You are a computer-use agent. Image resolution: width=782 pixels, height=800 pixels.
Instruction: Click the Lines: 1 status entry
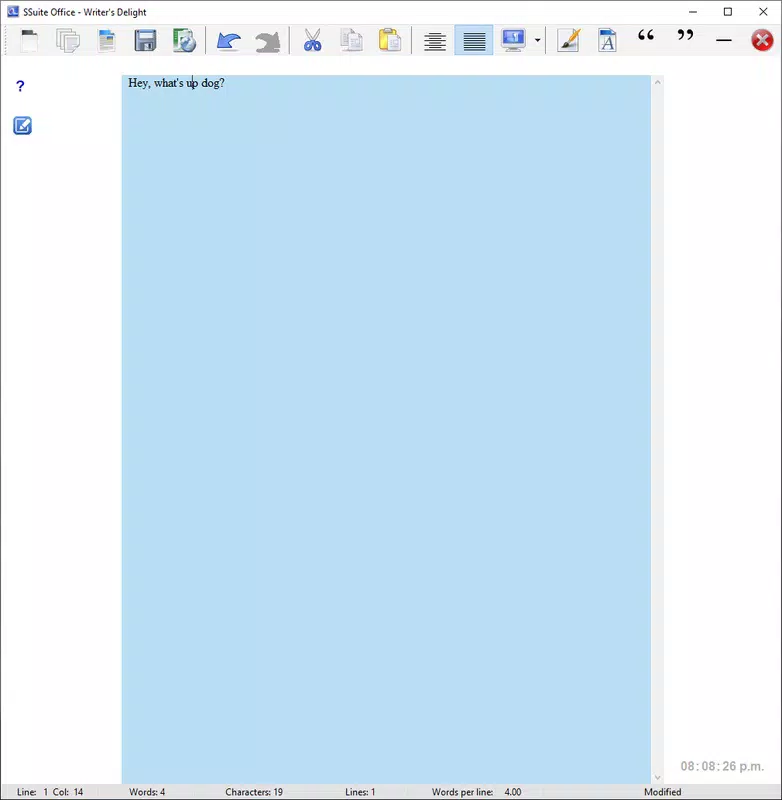coord(360,792)
